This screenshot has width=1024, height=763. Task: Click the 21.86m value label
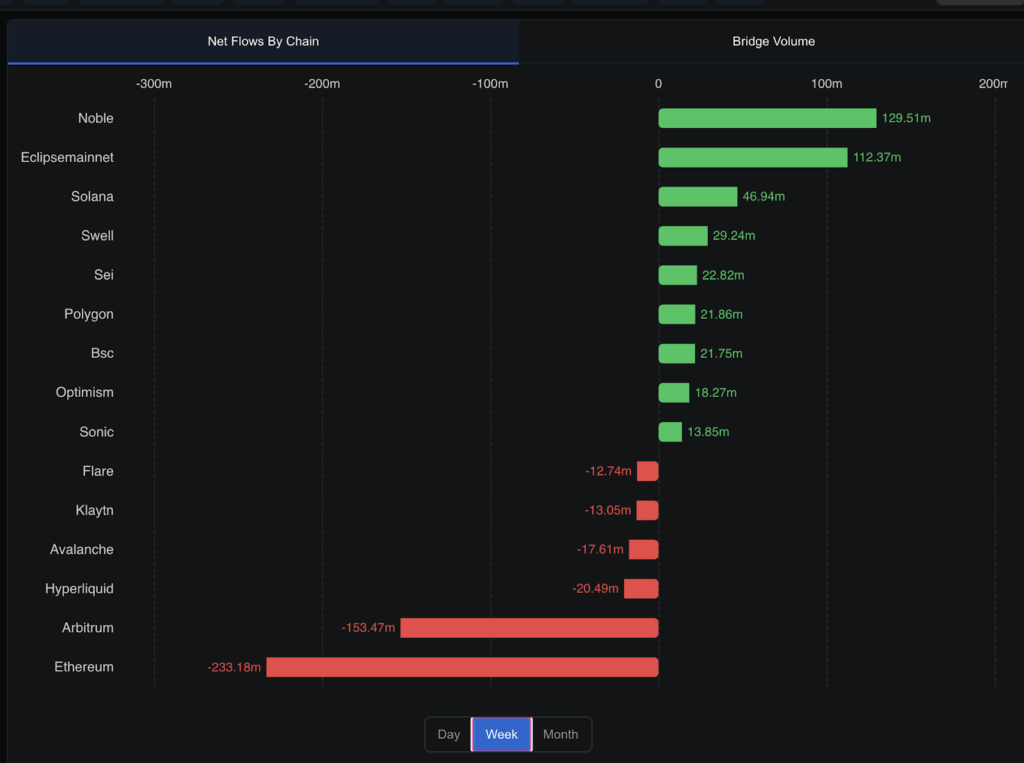722,314
